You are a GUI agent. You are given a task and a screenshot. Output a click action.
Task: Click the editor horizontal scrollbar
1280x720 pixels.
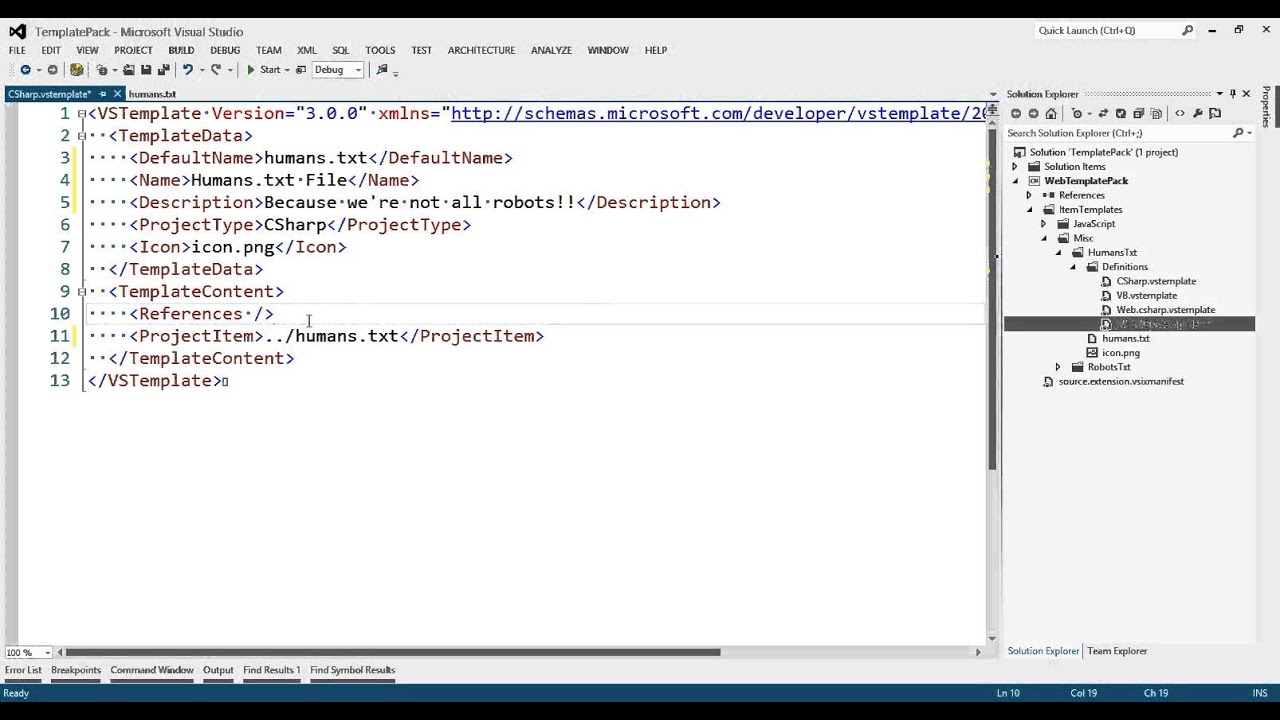click(392, 653)
